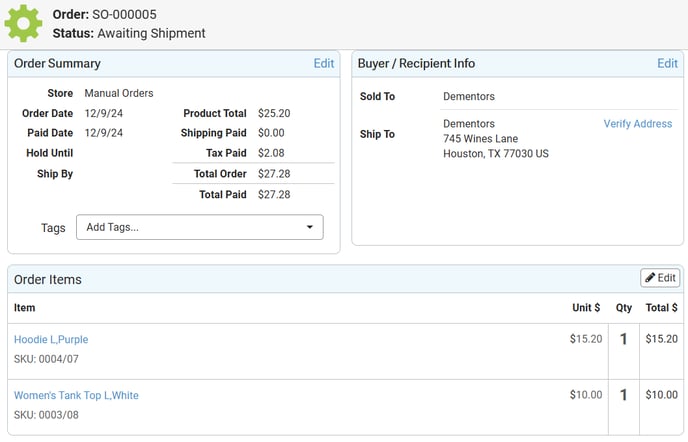Click the Sold To name Dementors
Screen dimensions: 688x442
469,97
